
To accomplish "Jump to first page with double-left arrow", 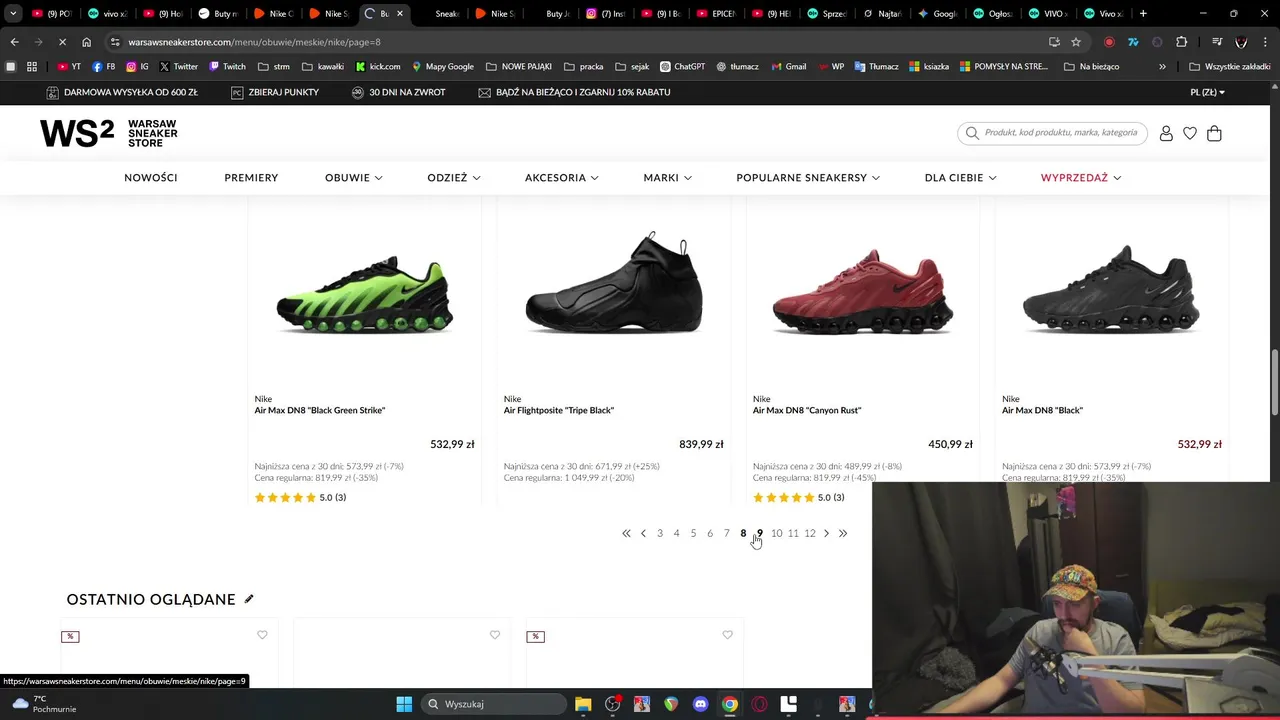I will (626, 533).
